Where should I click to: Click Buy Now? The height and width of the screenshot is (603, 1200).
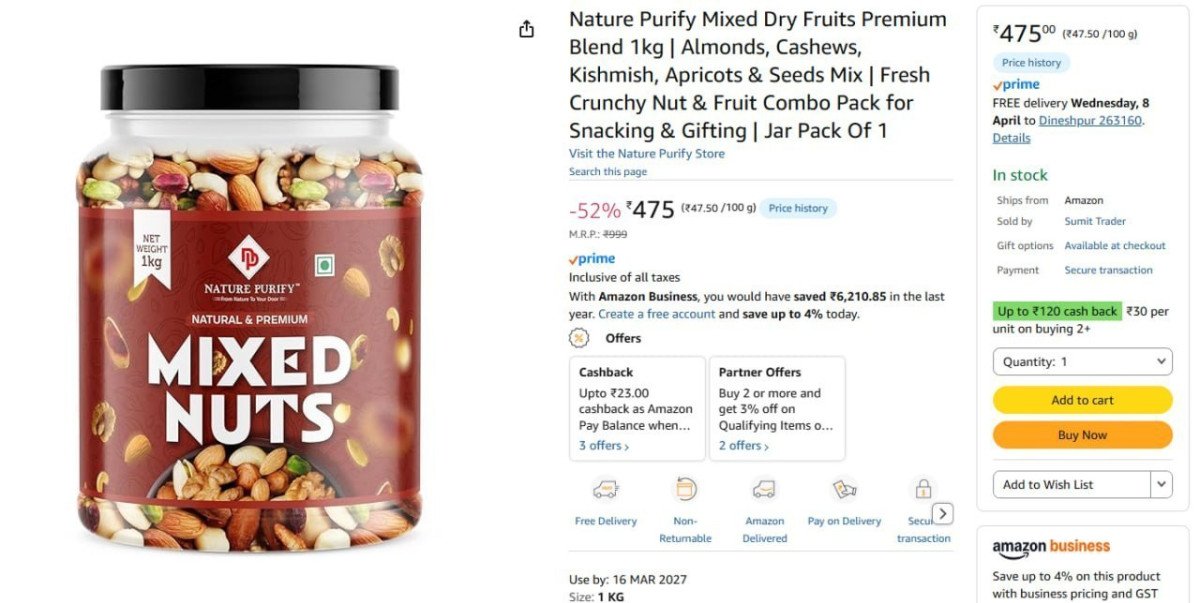tap(1082, 434)
